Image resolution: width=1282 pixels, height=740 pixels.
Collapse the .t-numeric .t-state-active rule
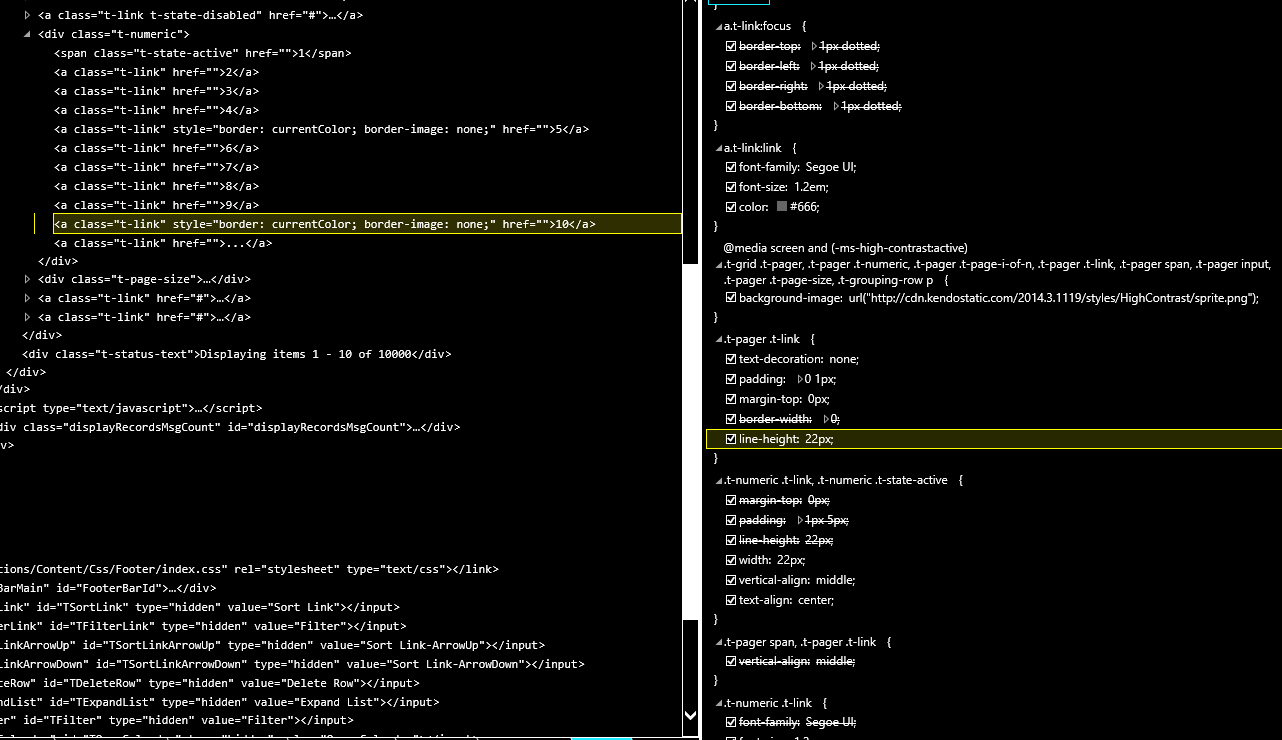point(719,481)
